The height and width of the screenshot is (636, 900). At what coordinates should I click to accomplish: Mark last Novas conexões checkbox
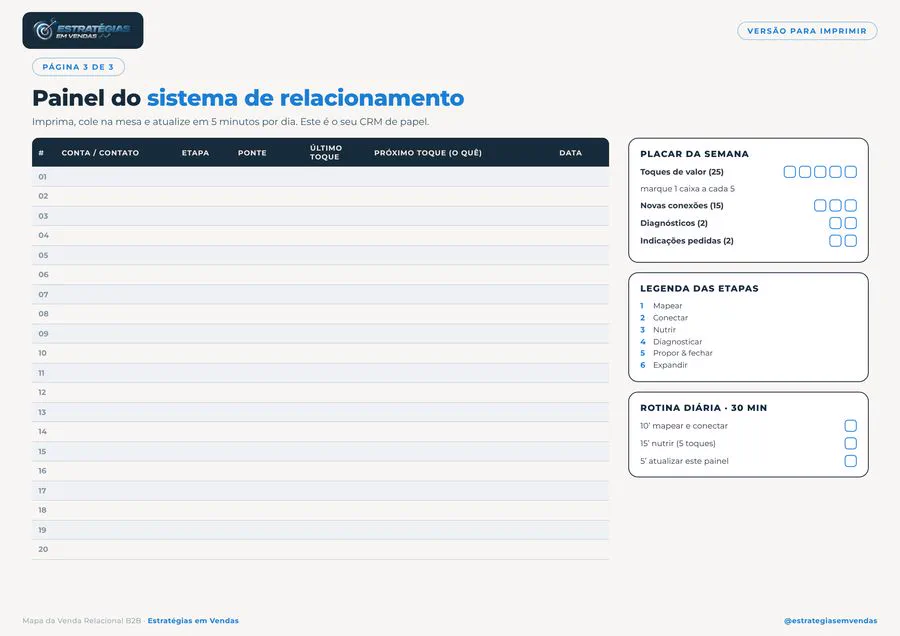(851, 205)
